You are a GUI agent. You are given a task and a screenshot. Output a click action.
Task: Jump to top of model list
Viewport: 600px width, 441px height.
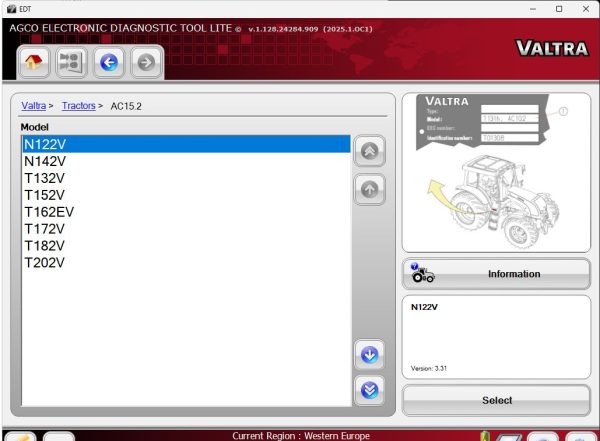(x=369, y=151)
